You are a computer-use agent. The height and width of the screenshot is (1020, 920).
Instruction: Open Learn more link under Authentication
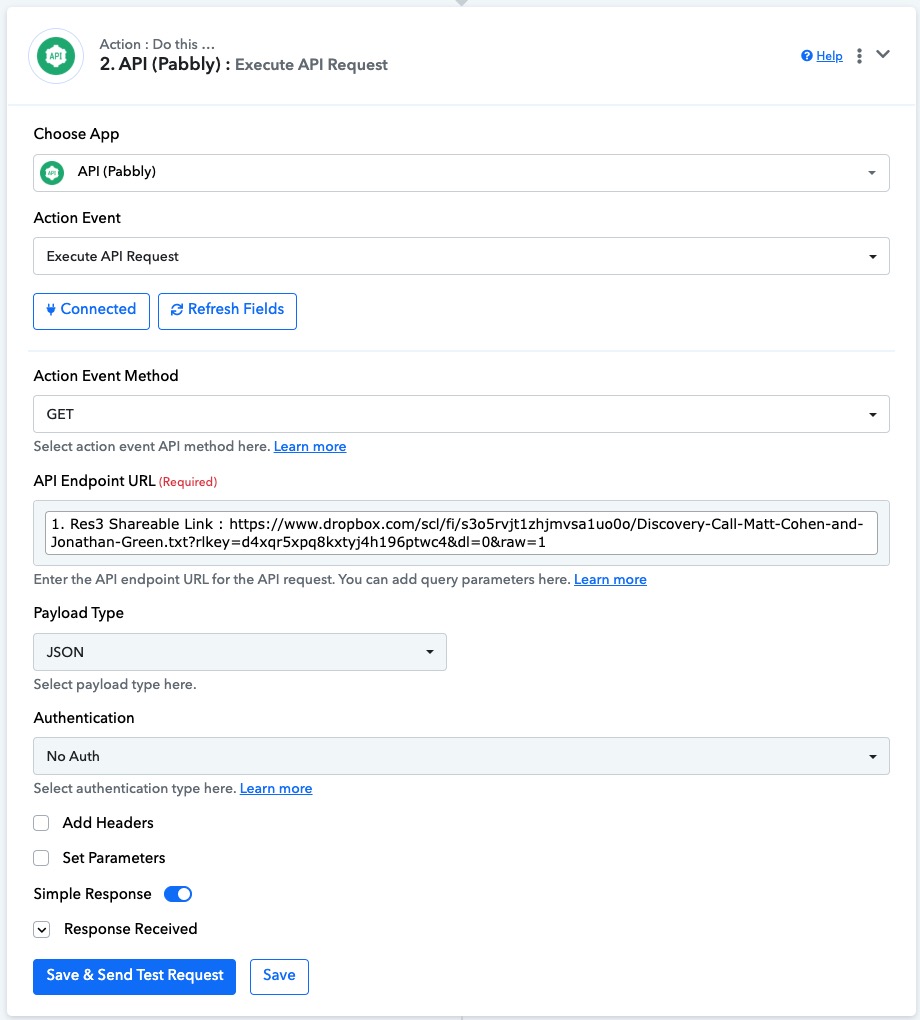pyautogui.click(x=276, y=788)
